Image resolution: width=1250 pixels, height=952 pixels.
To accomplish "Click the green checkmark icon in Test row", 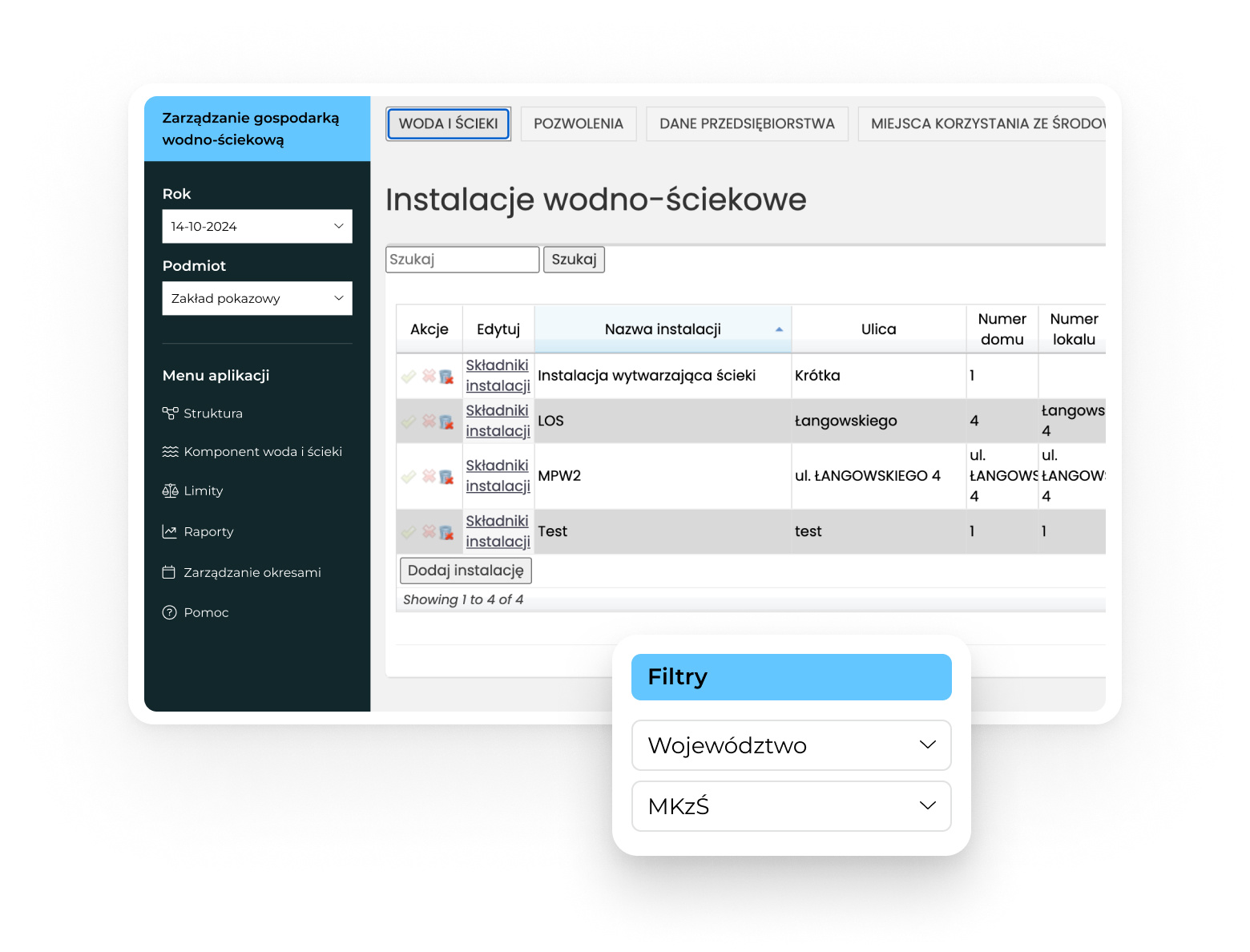I will click(409, 532).
